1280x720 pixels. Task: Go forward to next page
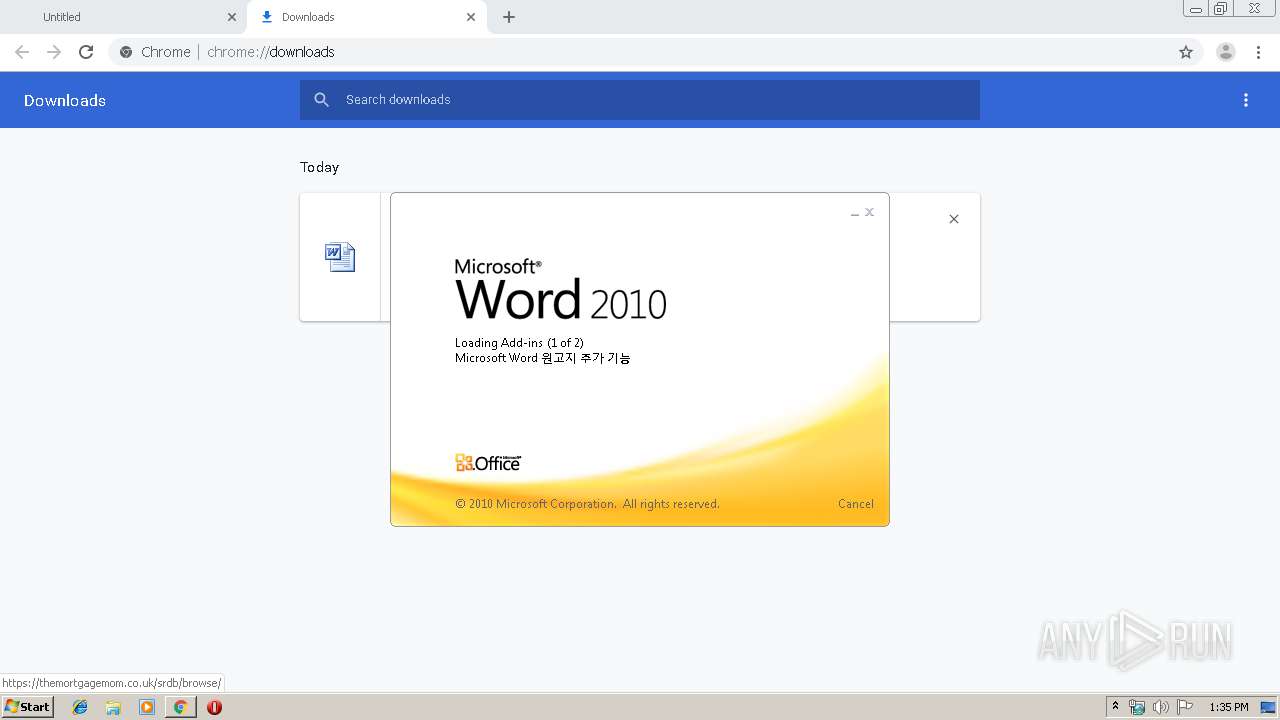(54, 52)
